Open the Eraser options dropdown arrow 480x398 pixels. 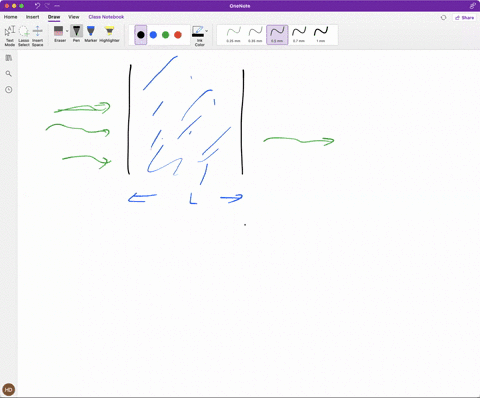pos(67,31)
